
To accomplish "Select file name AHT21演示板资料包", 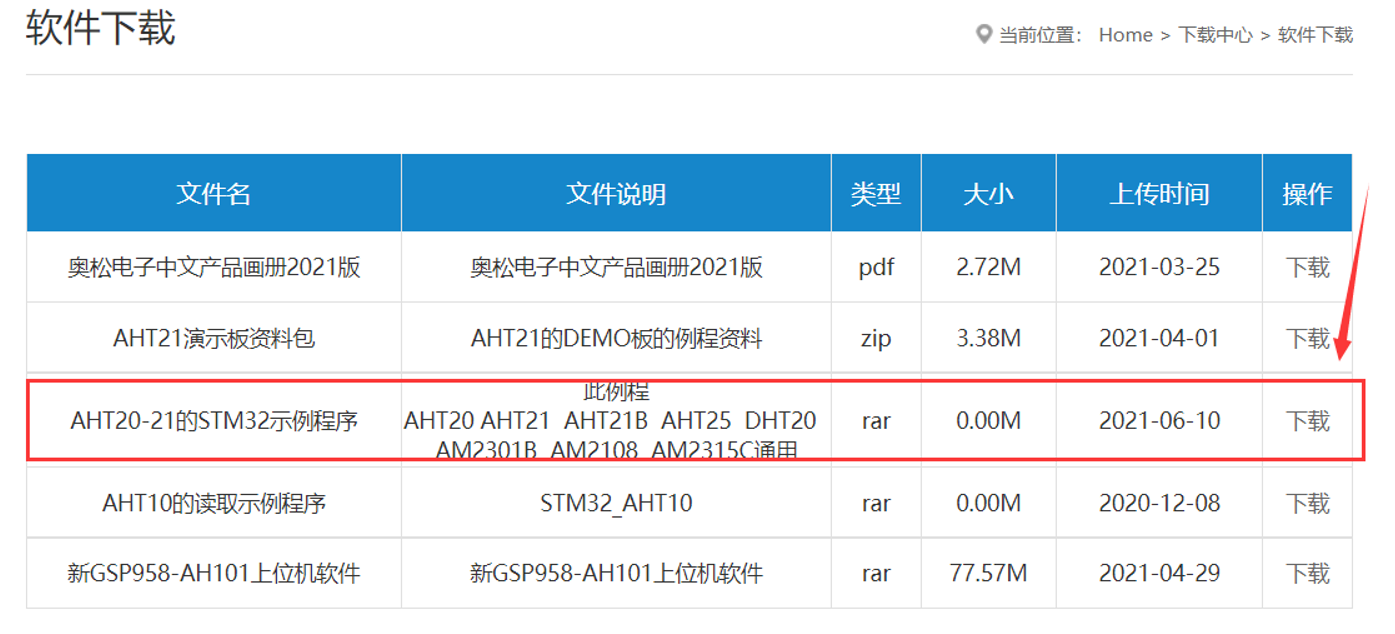I will (214, 338).
